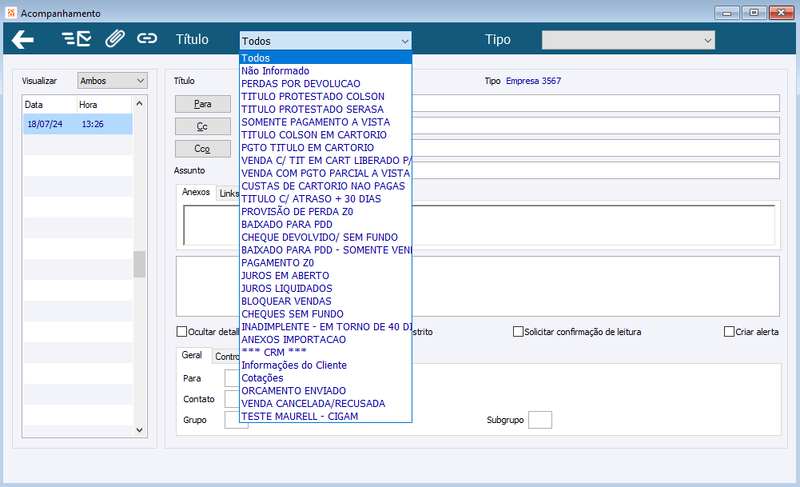Screen dimensions: 800x487
Task: Choose Cotações option
Action: (x=326, y=378)
